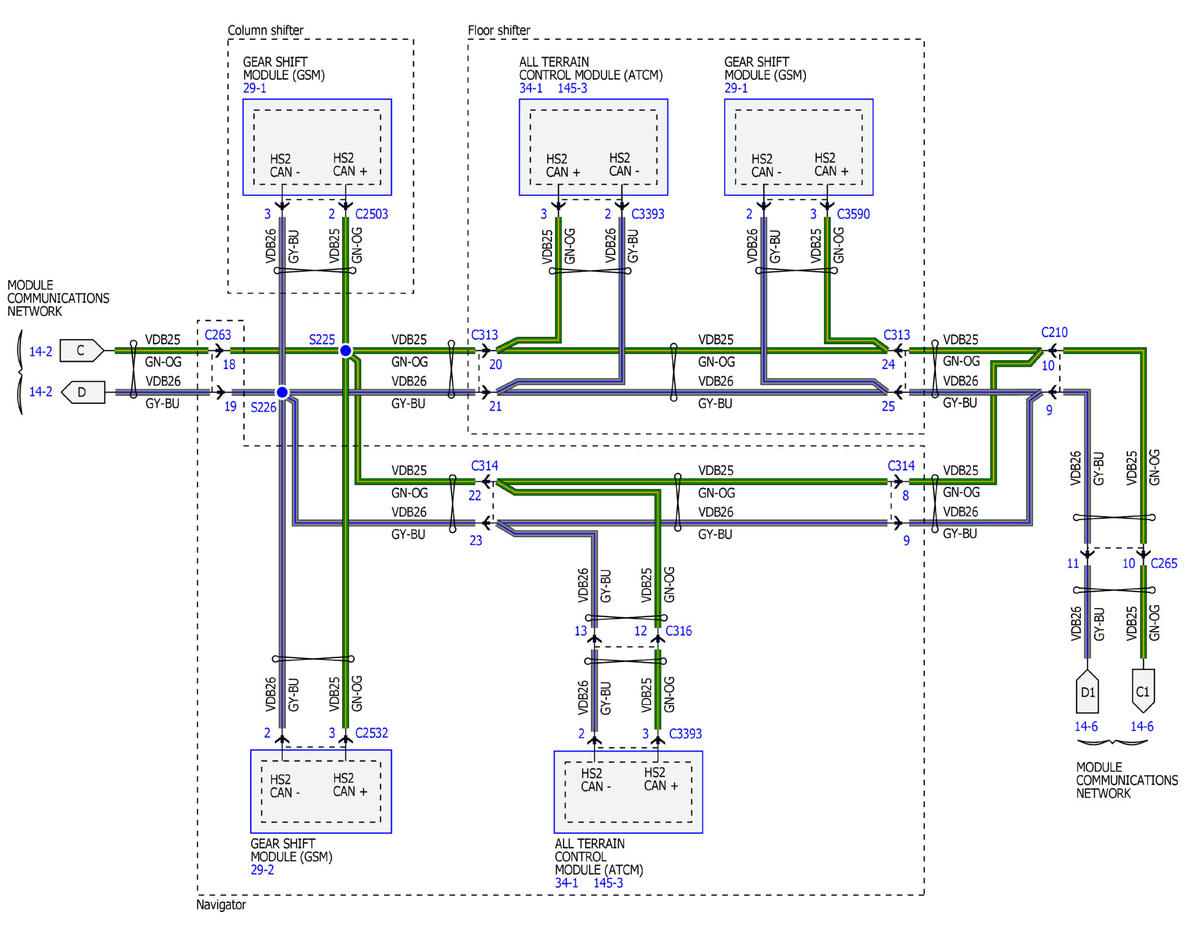Click the S226 splice dot

coord(282,393)
